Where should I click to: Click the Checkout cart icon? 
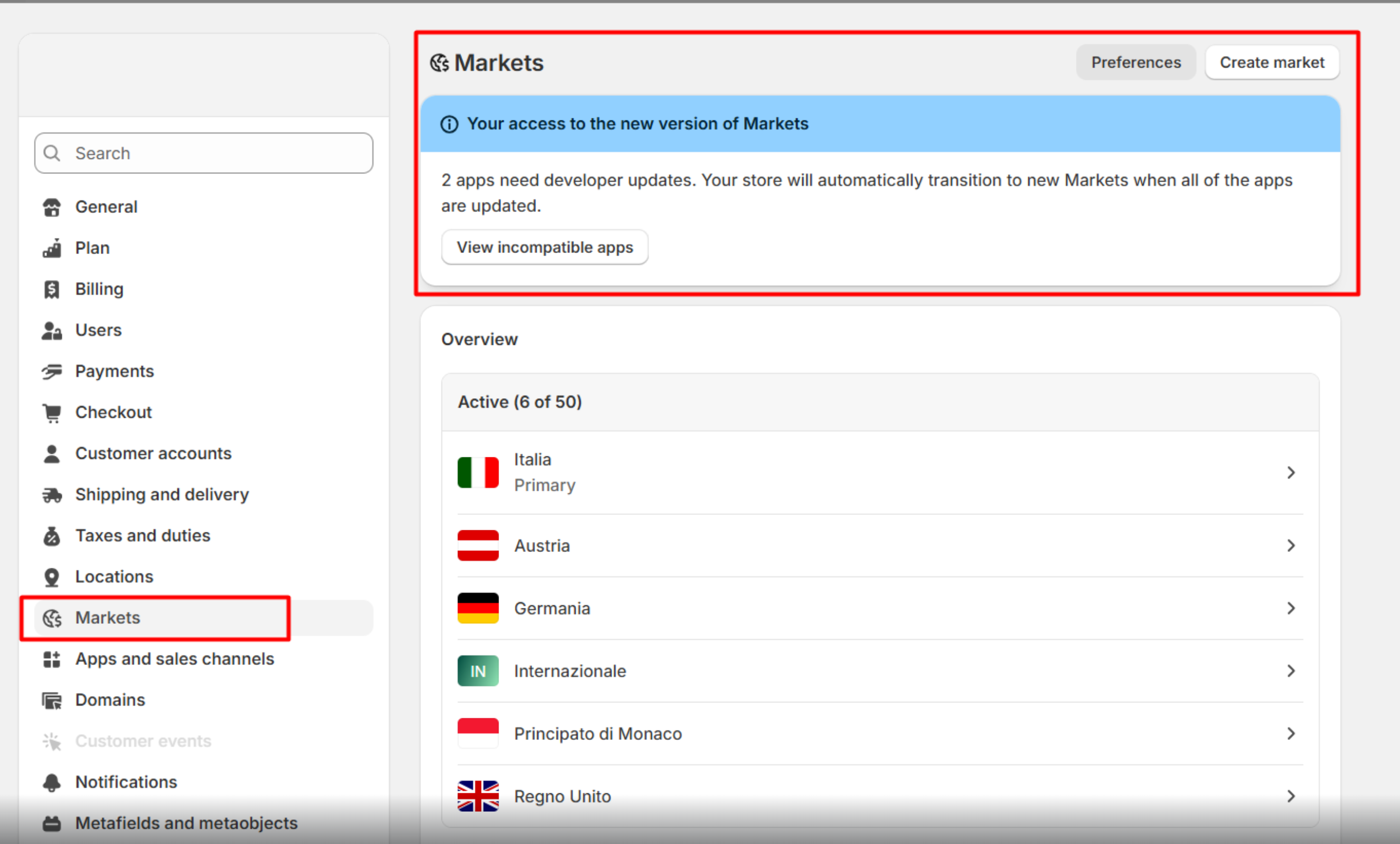[52, 412]
